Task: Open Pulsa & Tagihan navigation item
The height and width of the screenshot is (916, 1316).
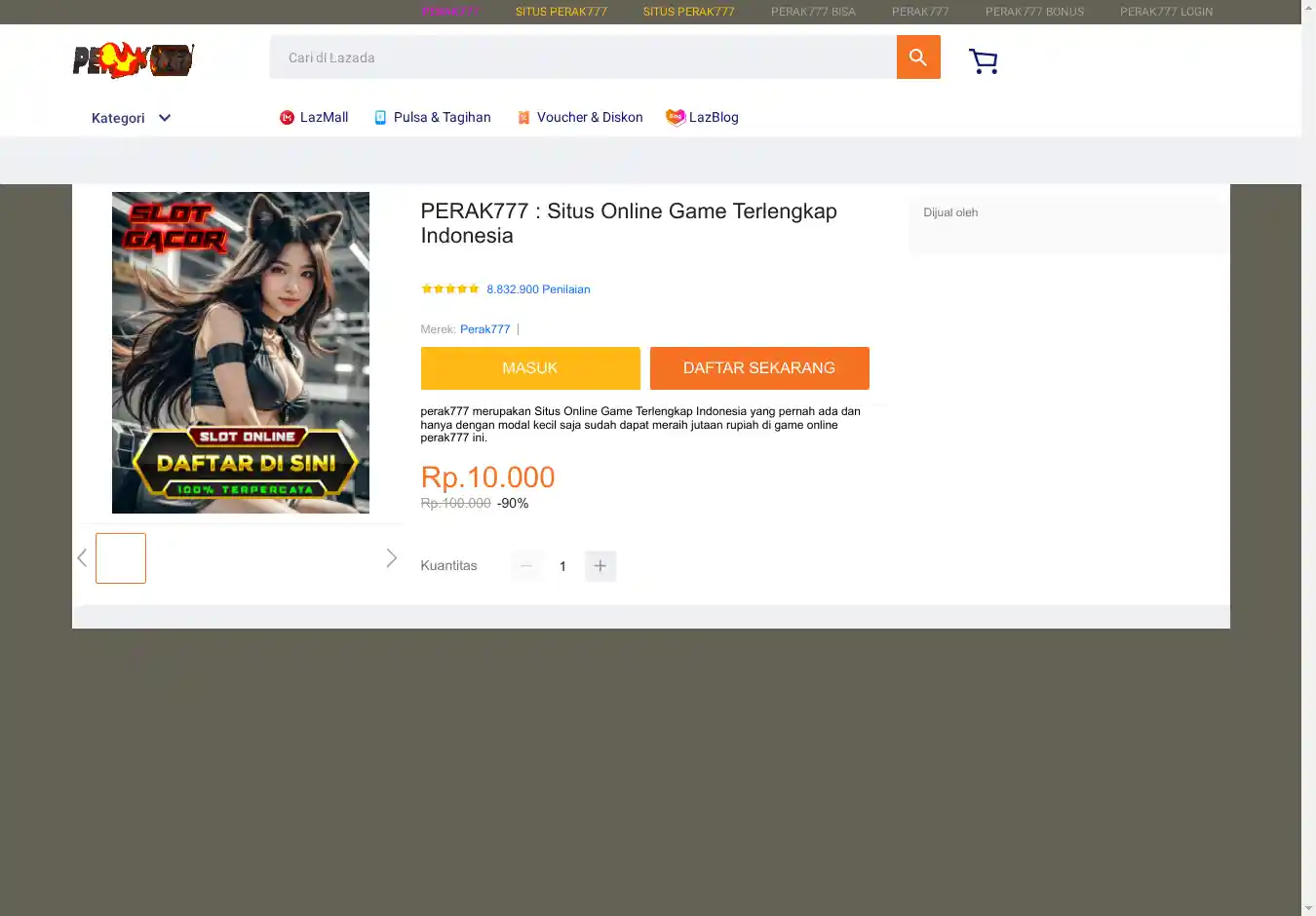Action: [432, 118]
